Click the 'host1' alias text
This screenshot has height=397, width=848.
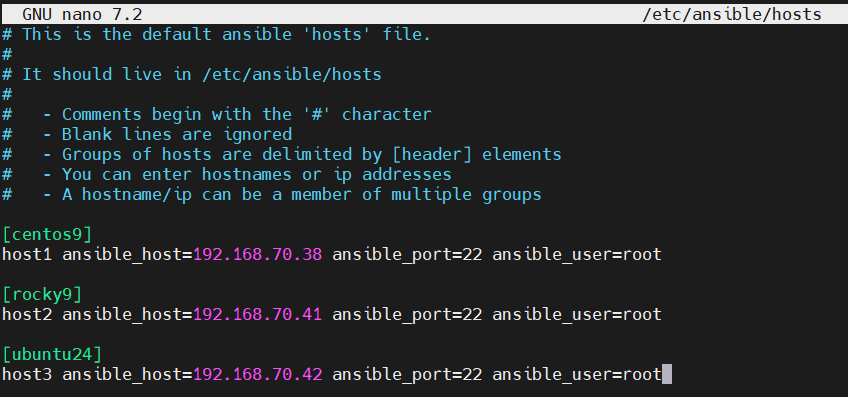(27, 255)
